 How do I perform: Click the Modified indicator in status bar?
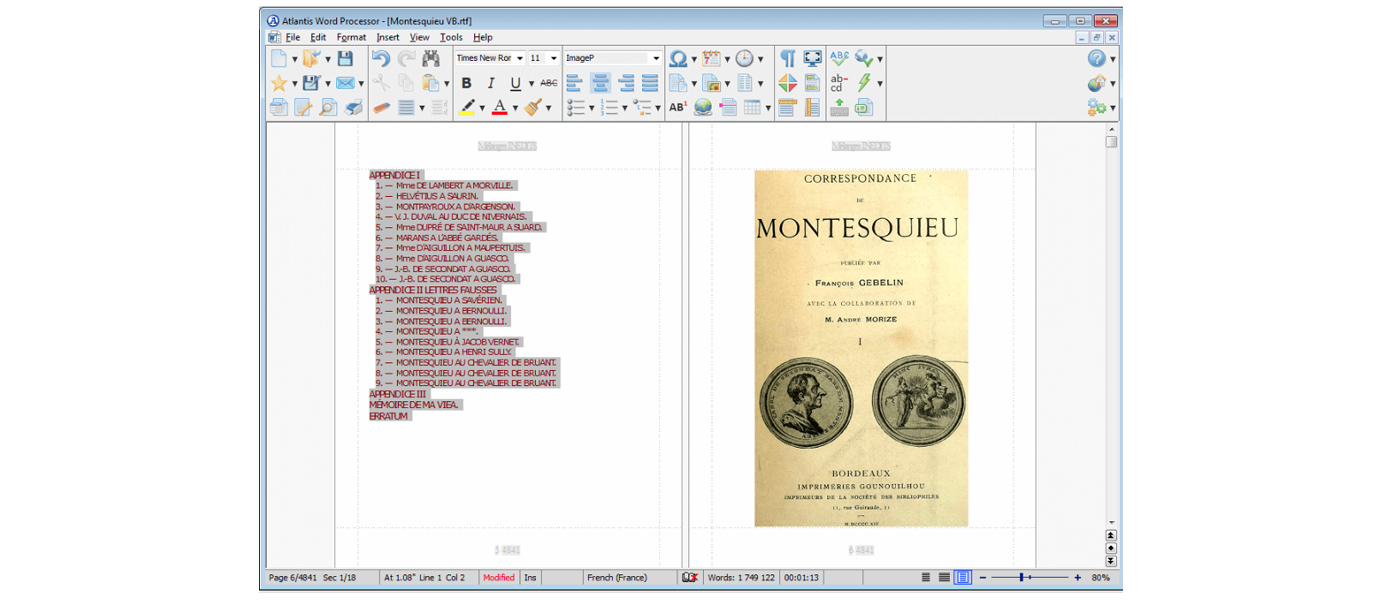(498, 578)
